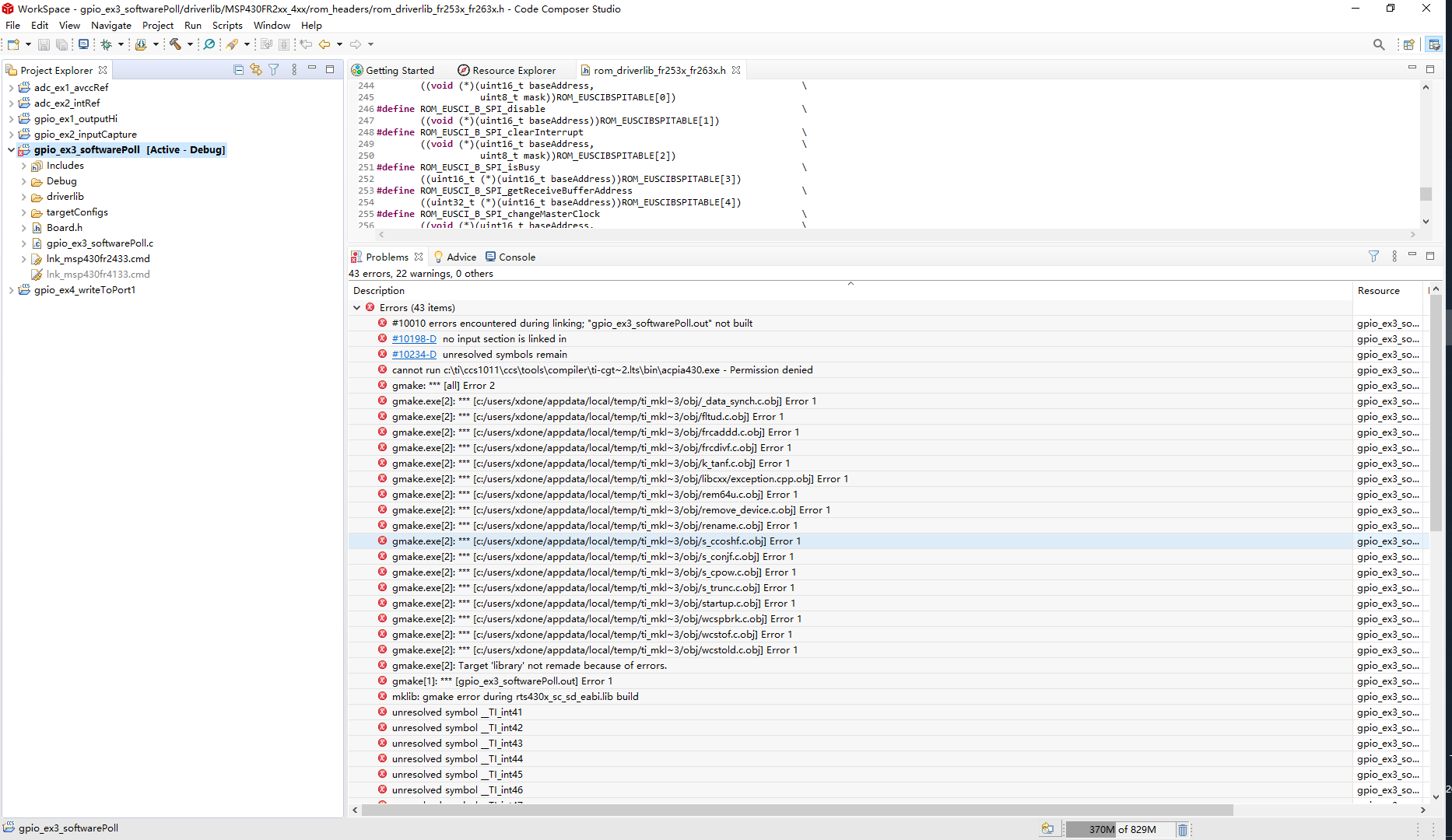Click the grayed page-layout toolbar icon

(284, 44)
